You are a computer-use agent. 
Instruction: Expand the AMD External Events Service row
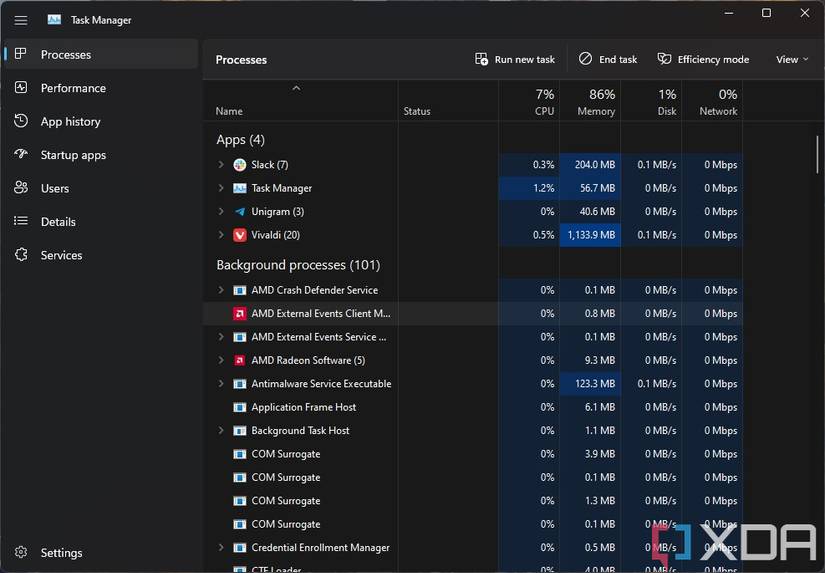[220, 337]
